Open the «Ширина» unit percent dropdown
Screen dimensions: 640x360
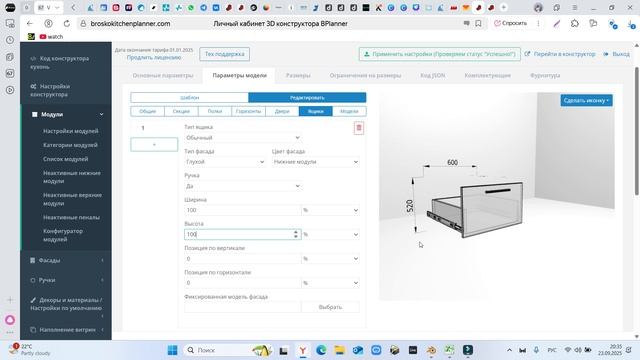pyautogui.click(x=330, y=210)
